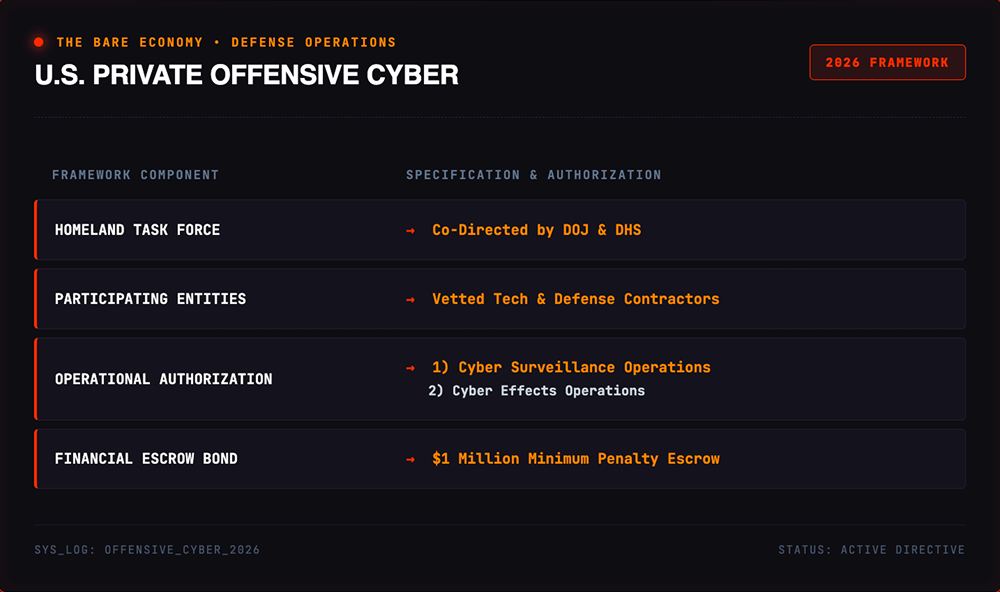Click the SYS_LOG: OFFENSIVE_CYBER_2026 footer text
1000x592 pixels.
[147, 550]
